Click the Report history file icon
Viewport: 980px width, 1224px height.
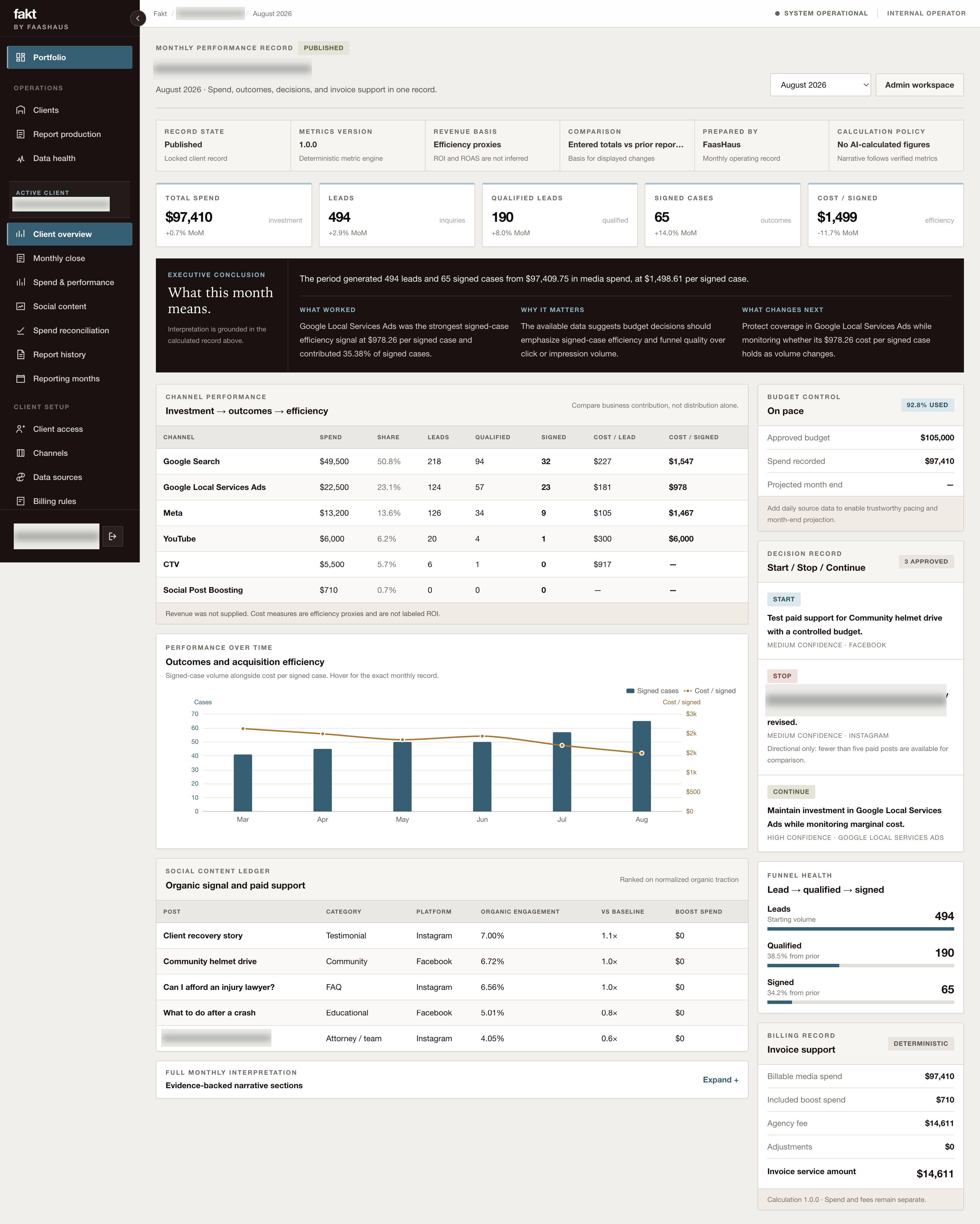(20, 354)
